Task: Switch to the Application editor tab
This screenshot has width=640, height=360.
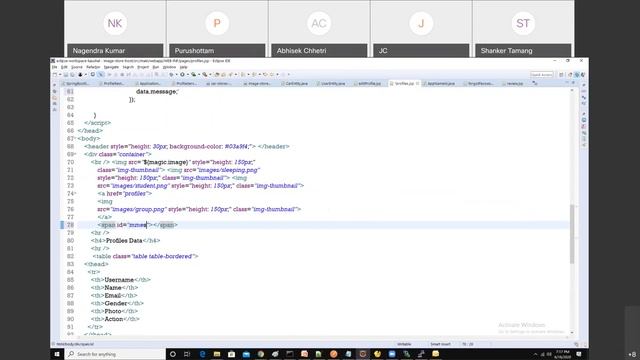Action: click(150, 83)
